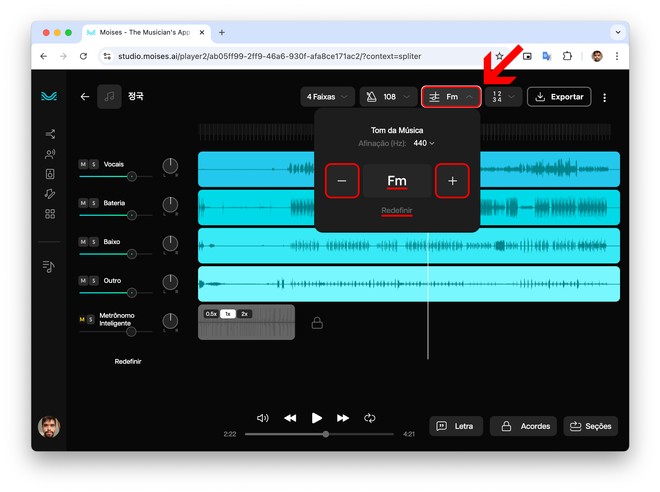
Task: Click the fast-forward icon
Action: point(343,418)
